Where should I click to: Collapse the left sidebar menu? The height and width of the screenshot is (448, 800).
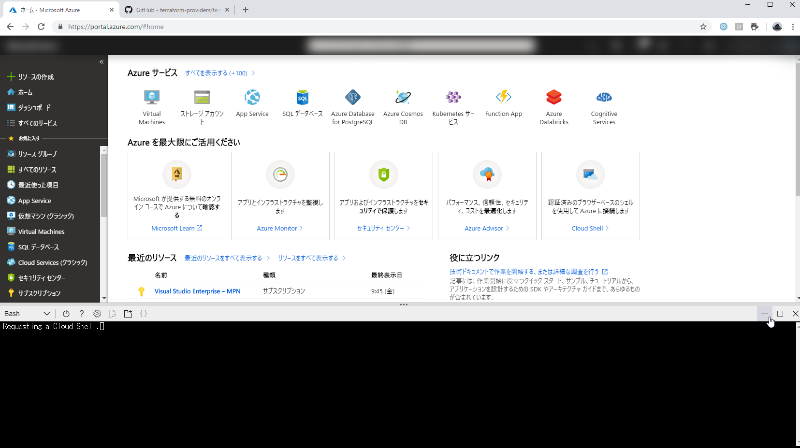[101, 62]
